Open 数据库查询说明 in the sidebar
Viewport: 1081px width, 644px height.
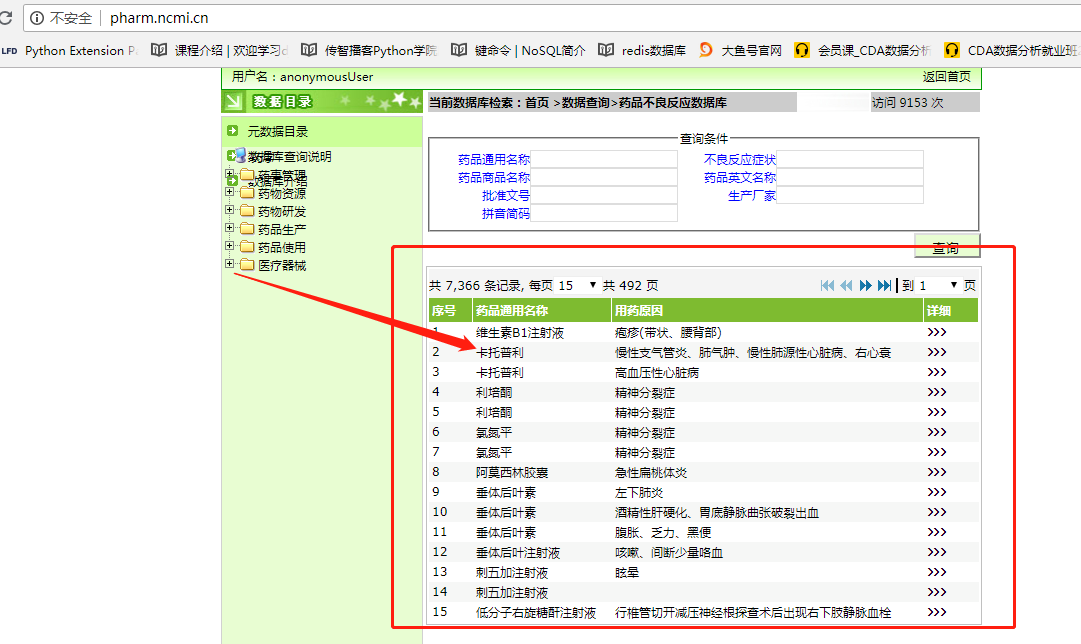290,157
